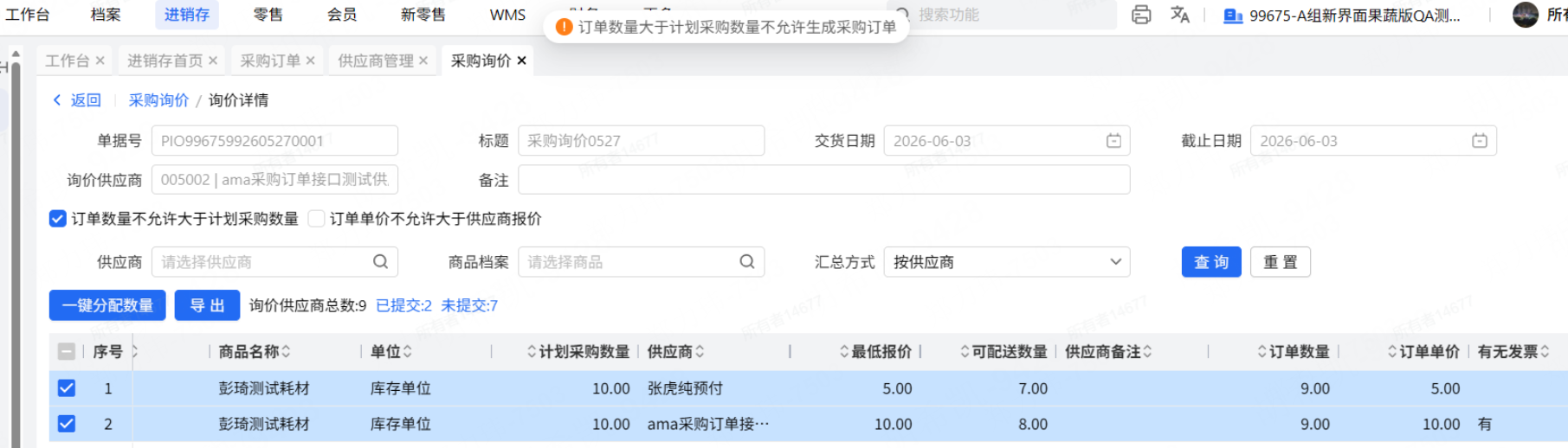Enable 订单单价不允许大于供应商报价 checkbox
Screen dimensions: 1568x448
click(317, 219)
